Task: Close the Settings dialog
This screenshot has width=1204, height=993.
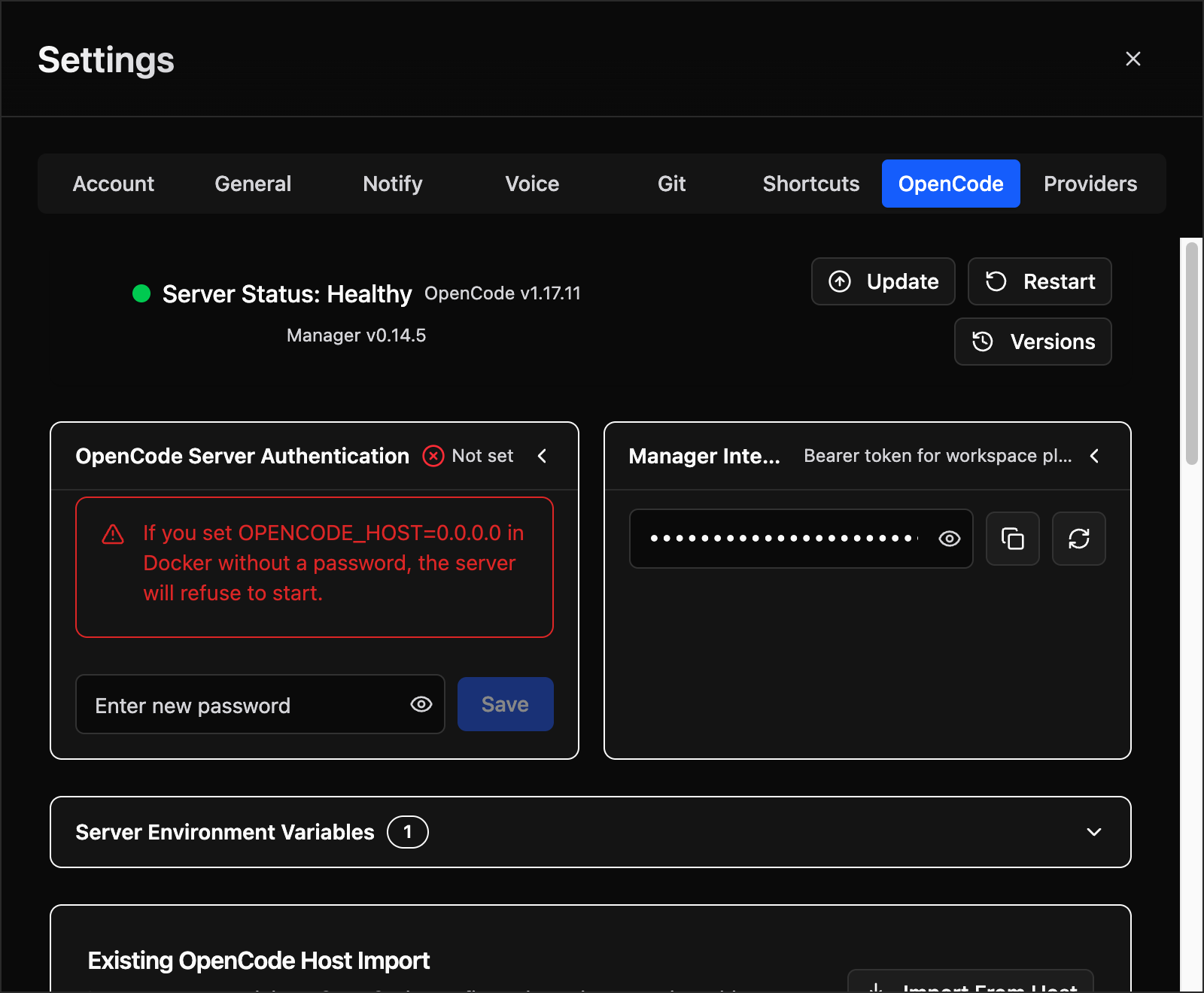Action: pos(1133,59)
